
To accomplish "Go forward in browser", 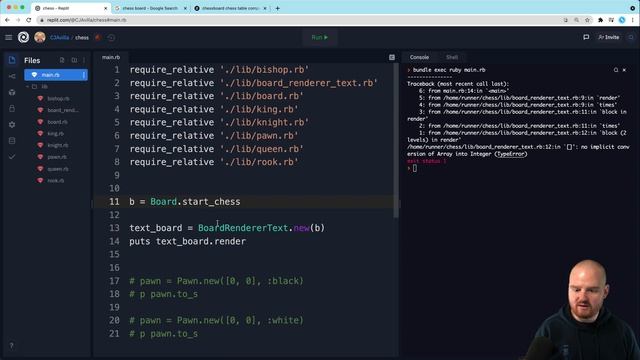I will tap(18, 20).
